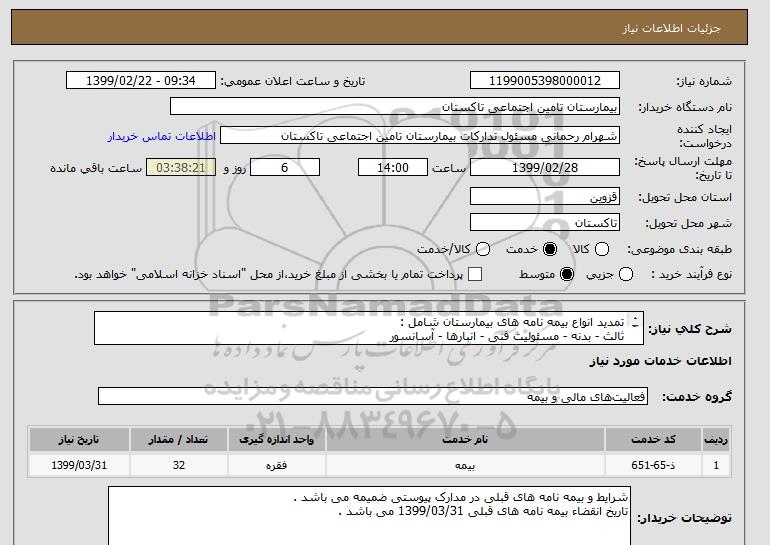Screen dimensions: 770x545
Task: Click the quantity cell 32
Action: pyautogui.click(x=179, y=465)
